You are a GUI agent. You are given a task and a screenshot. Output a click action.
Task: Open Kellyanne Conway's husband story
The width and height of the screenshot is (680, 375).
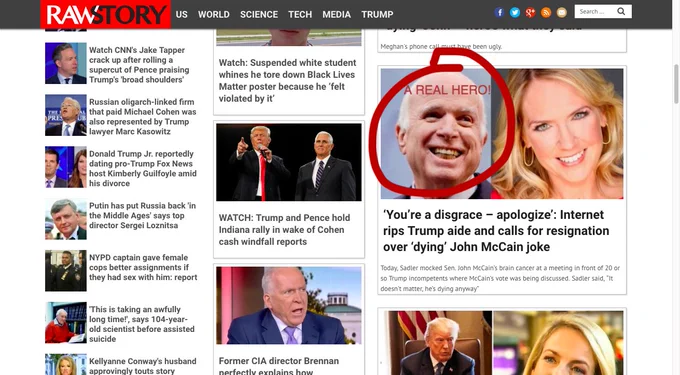click(x=143, y=366)
